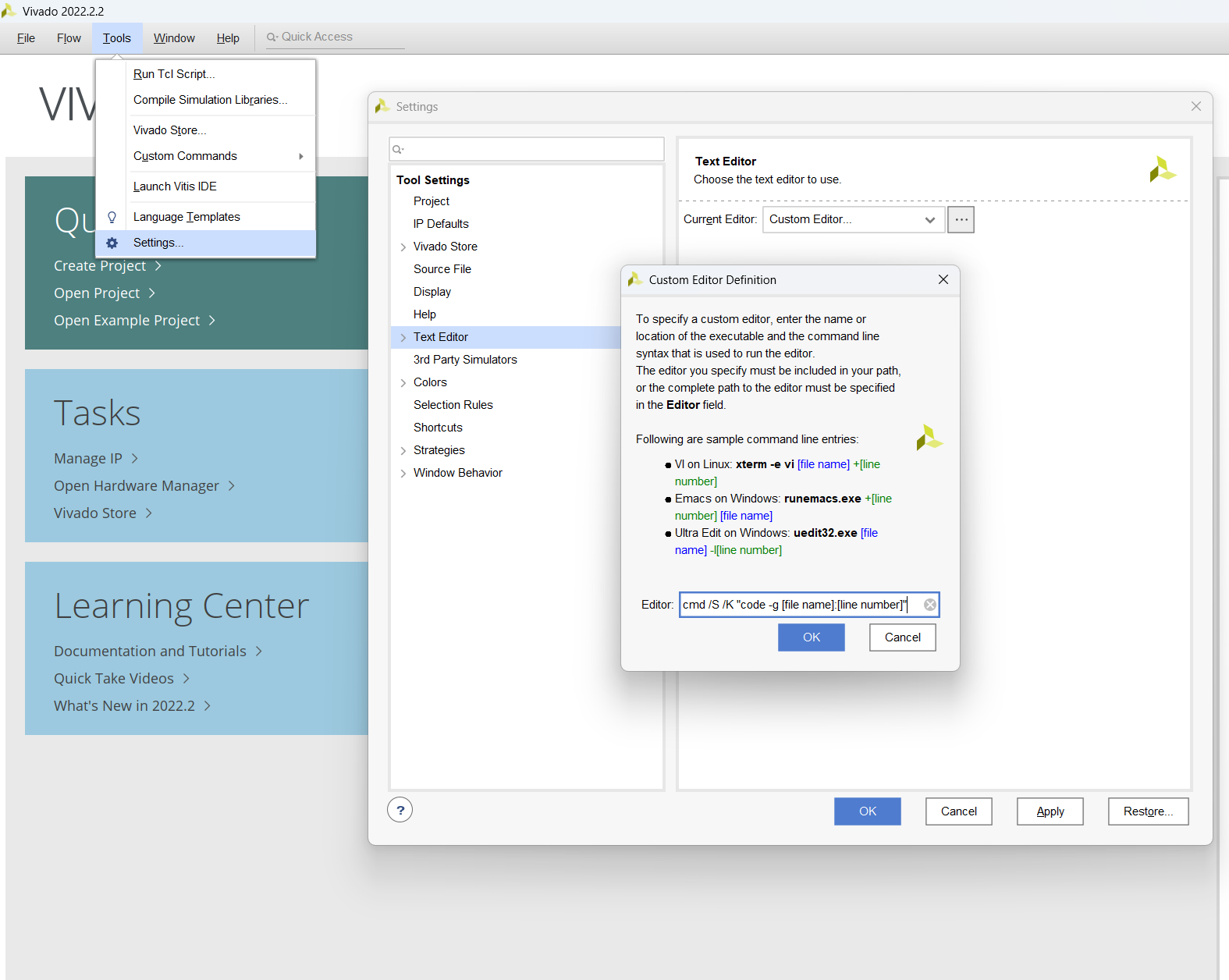The width and height of the screenshot is (1229, 980).
Task: Open the Open Project link
Action: (x=105, y=293)
